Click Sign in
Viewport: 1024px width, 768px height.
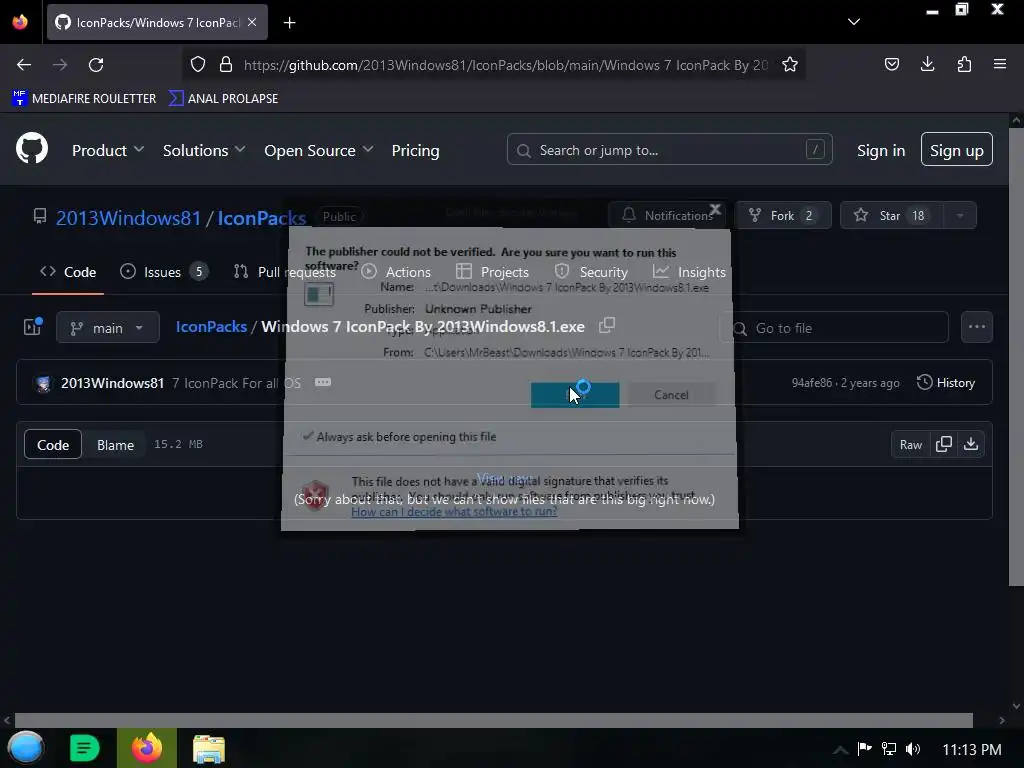pos(881,150)
